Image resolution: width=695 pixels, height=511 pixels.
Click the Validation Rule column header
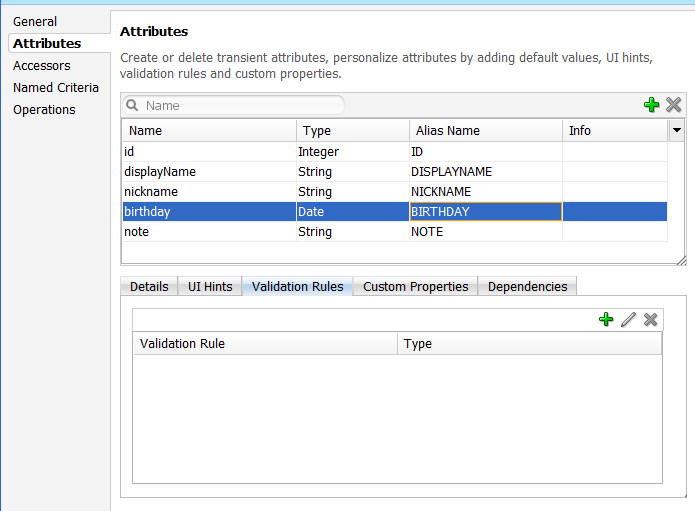265,343
